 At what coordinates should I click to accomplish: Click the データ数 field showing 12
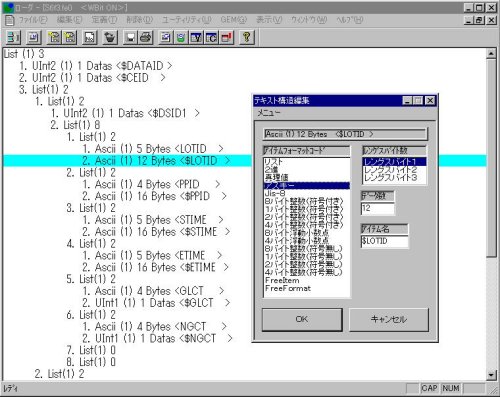click(x=377, y=208)
